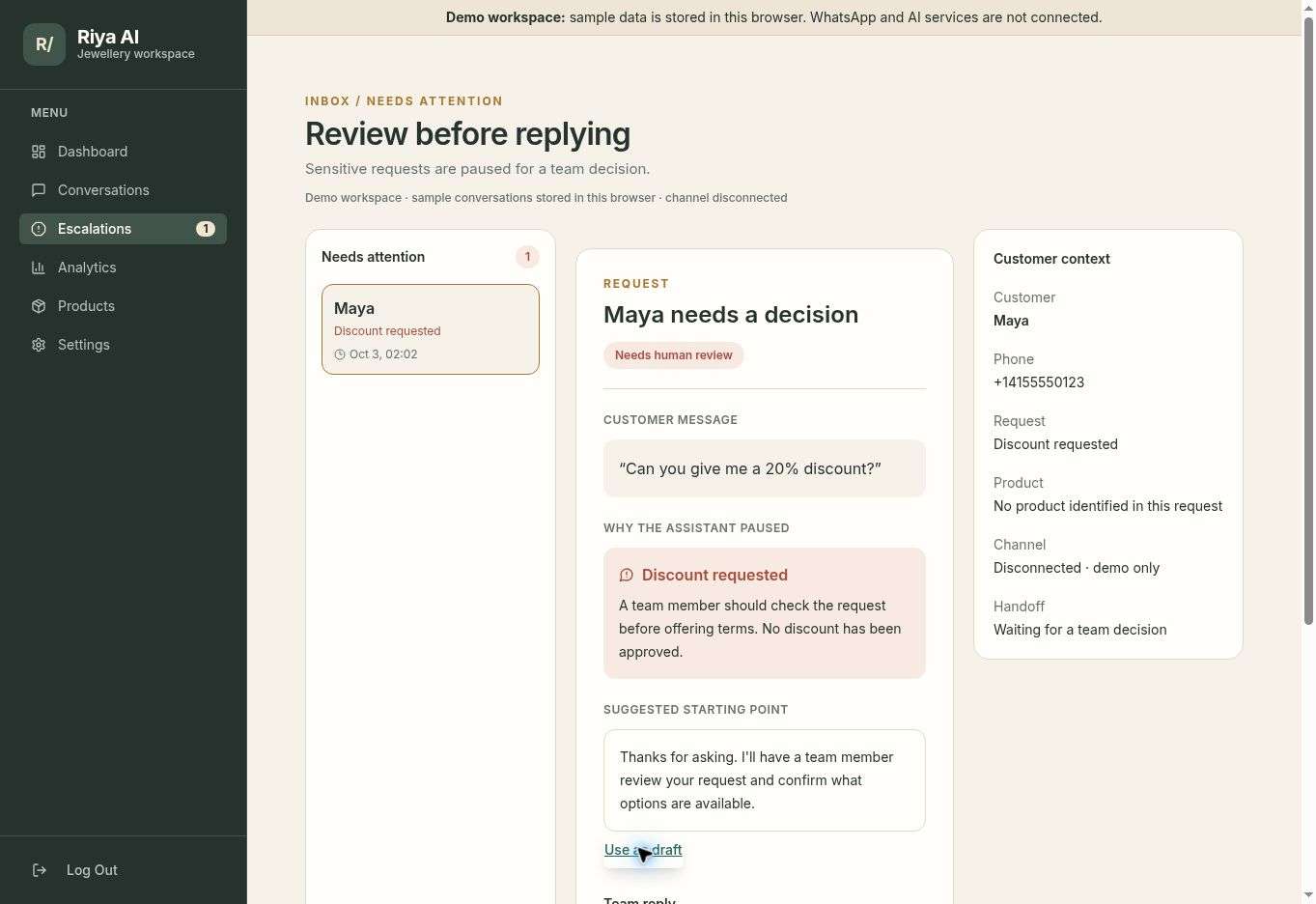The width and height of the screenshot is (1316, 904).
Task: Click 'Disconnected · demo only' channel value
Action: tap(1077, 568)
